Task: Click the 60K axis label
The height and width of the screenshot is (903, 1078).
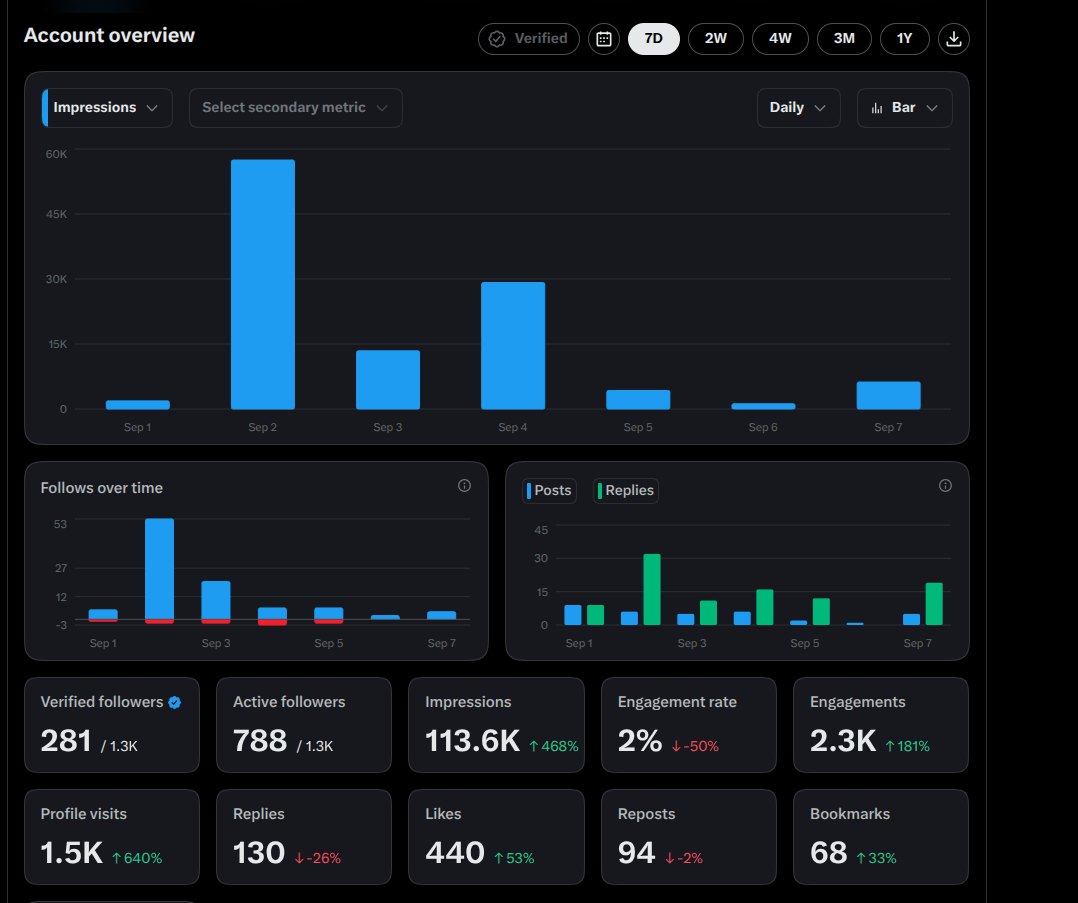Action: tap(56, 154)
